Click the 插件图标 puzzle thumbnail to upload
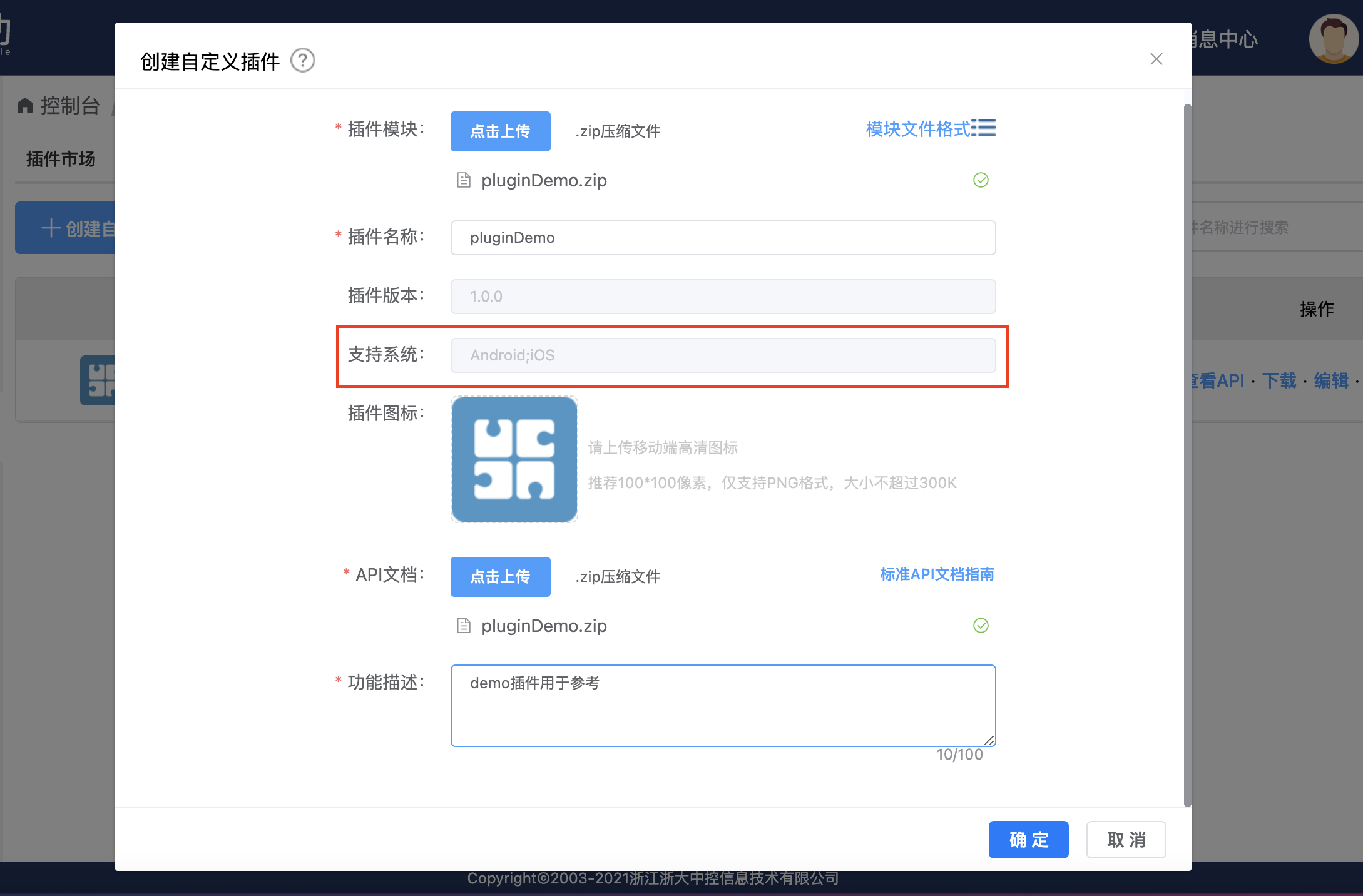 pyautogui.click(x=514, y=459)
